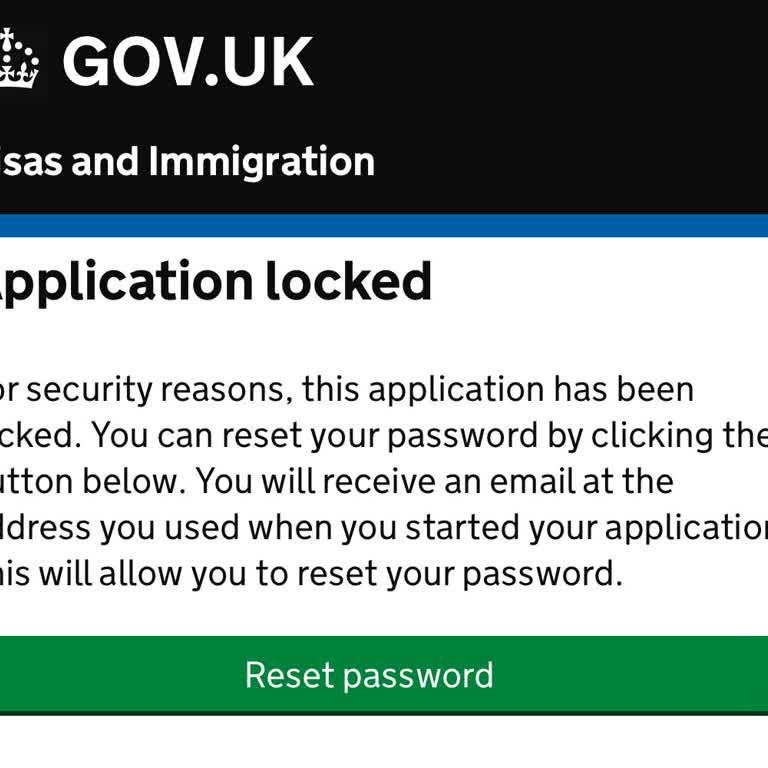
Task: Click the white area right of 'Application locked'
Action: (x=600, y=283)
